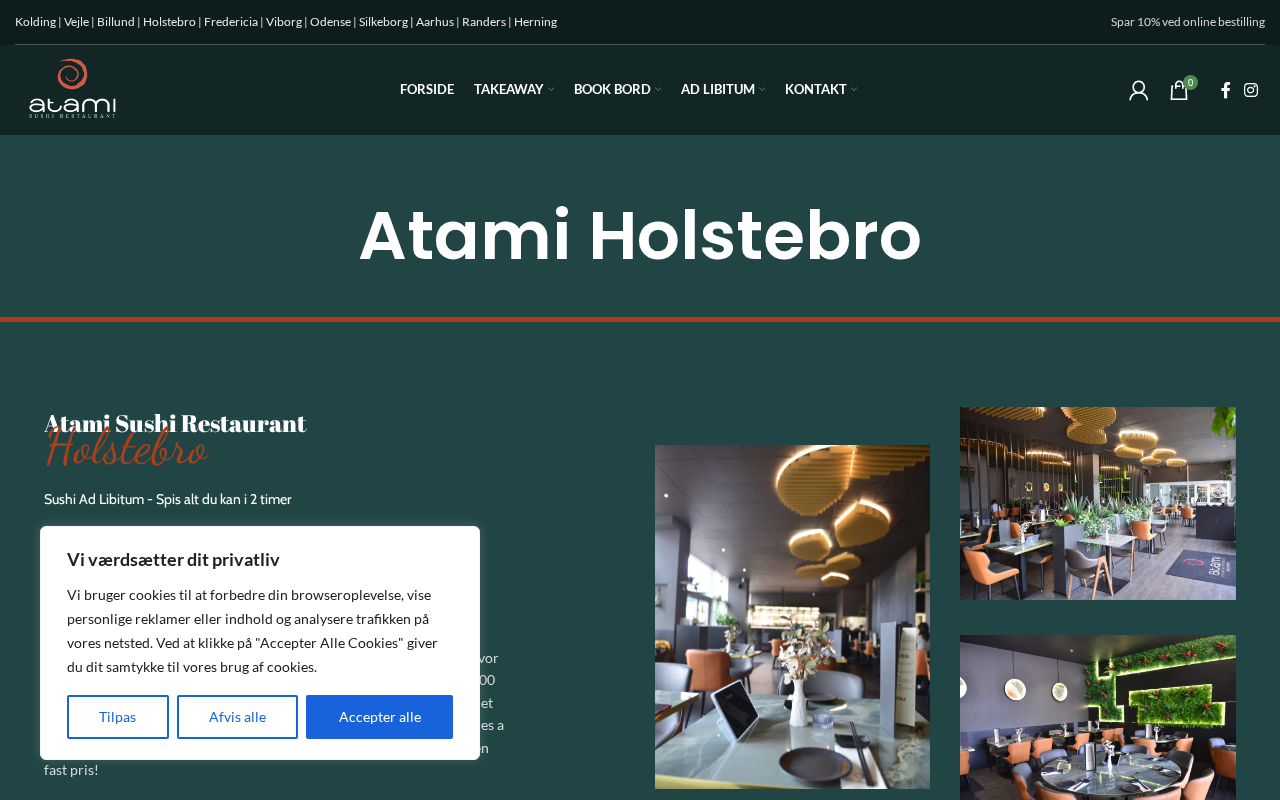
Task: Open the Book Bord menu item
Action: [612, 90]
